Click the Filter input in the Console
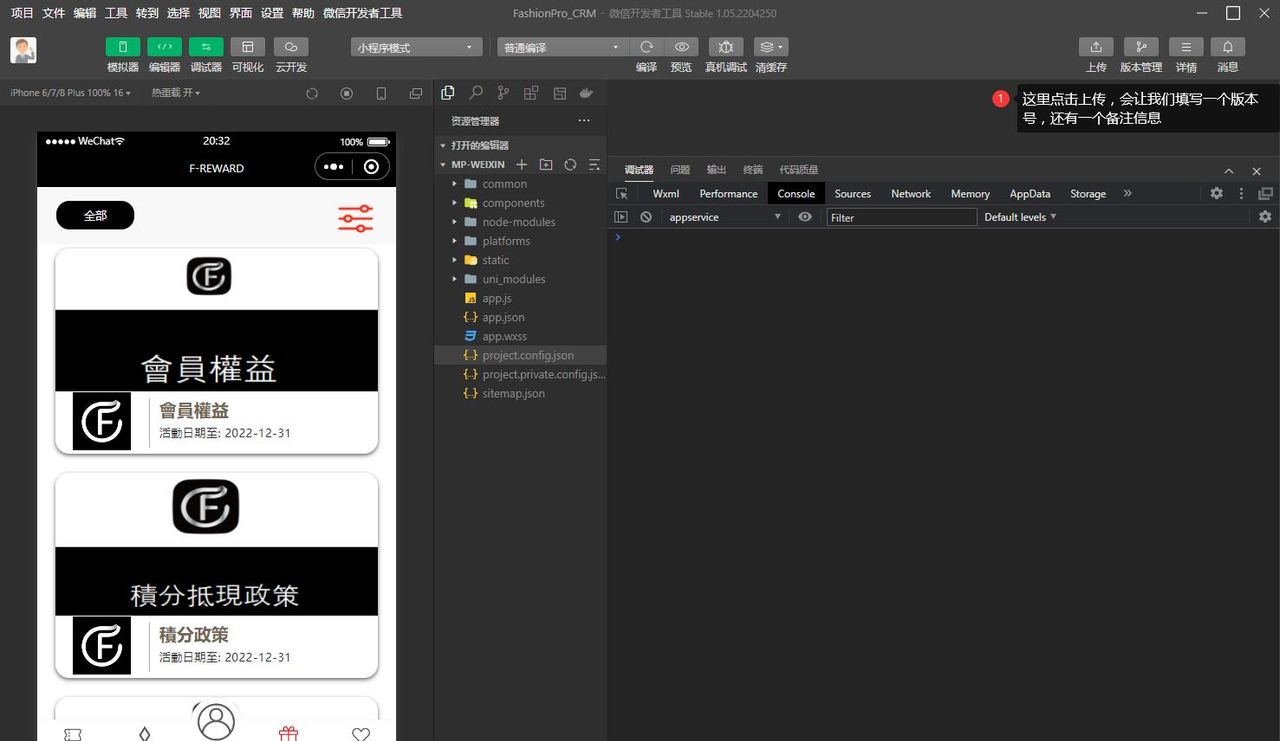 pyautogui.click(x=900, y=217)
